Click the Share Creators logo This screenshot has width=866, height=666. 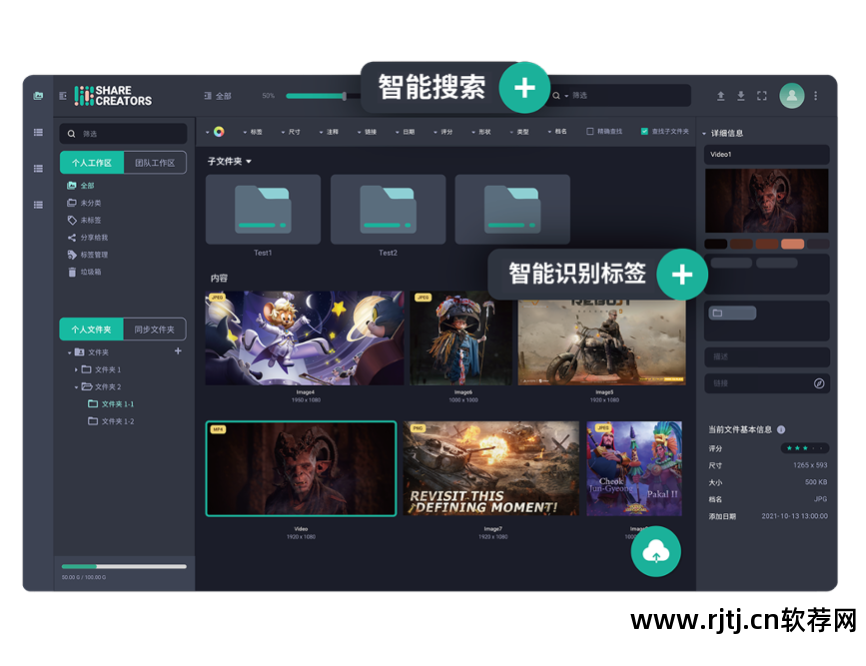(x=113, y=96)
